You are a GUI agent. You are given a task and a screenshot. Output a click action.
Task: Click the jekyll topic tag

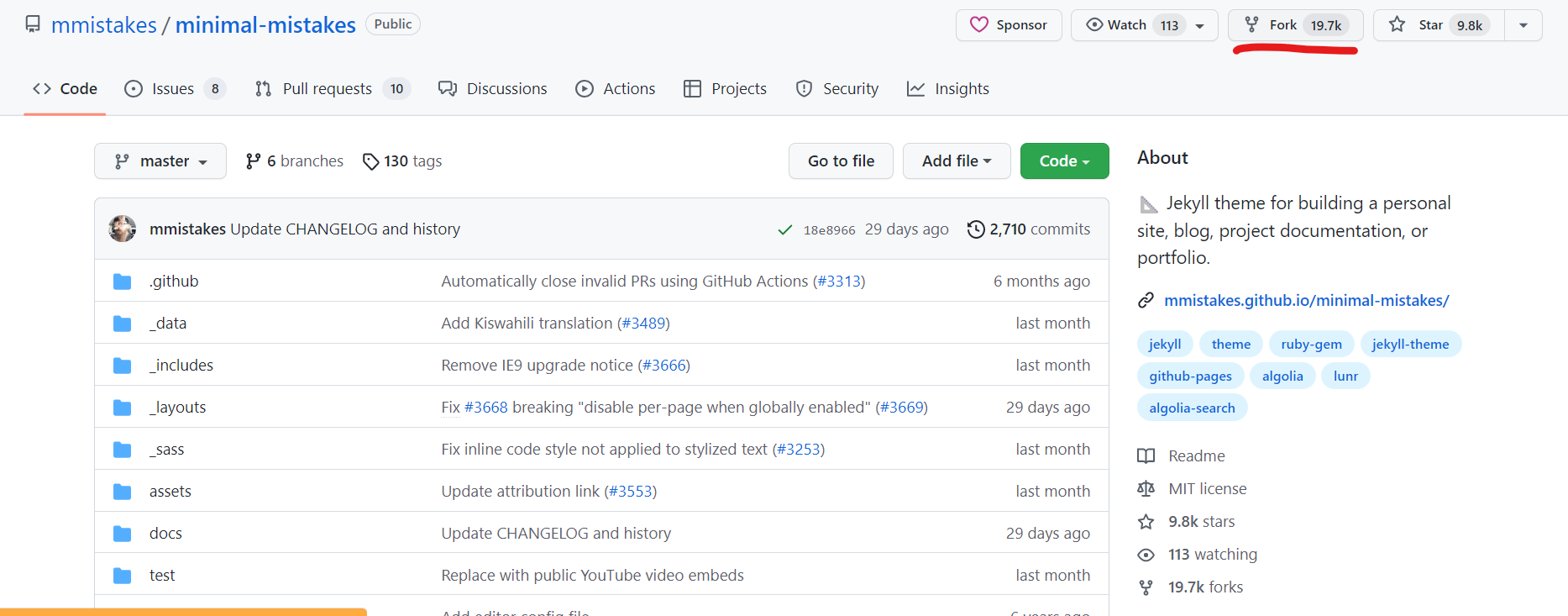1165,344
